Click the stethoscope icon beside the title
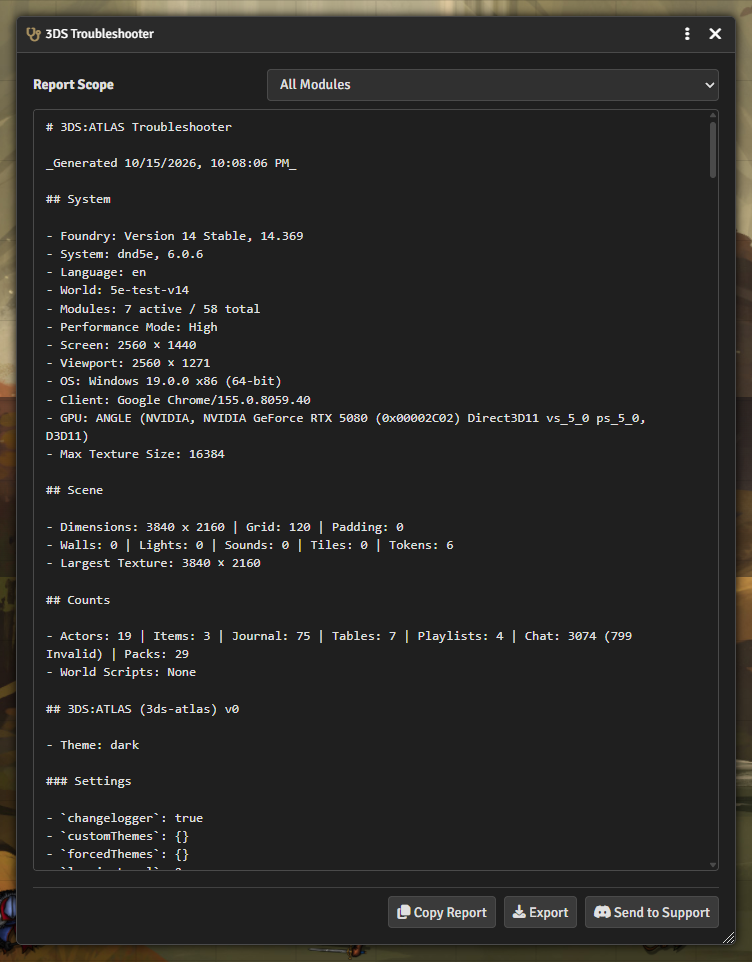 (x=33, y=34)
